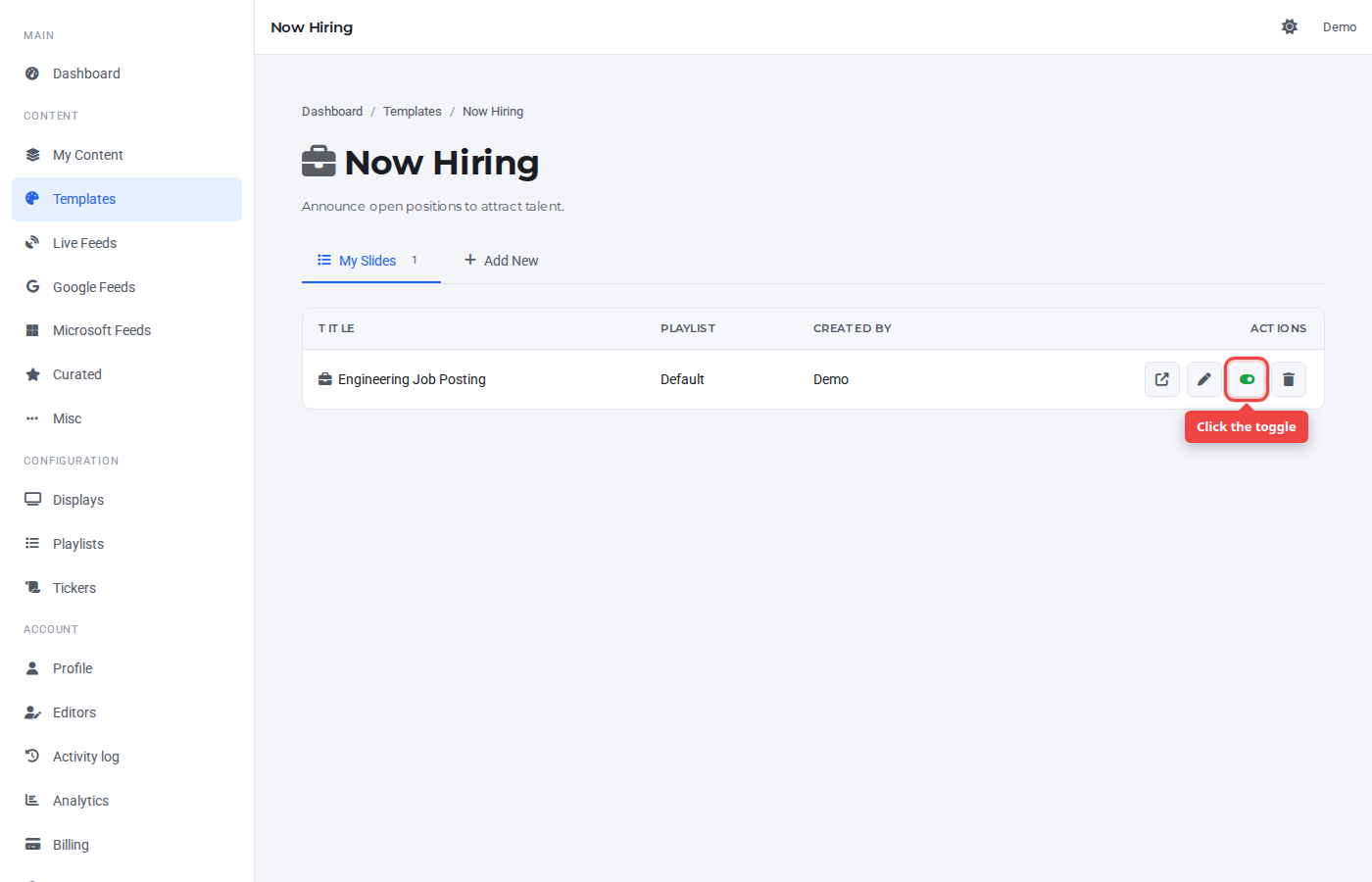Click the Templates palette icon
The image size is (1372, 882).
[x=32, y=199]
